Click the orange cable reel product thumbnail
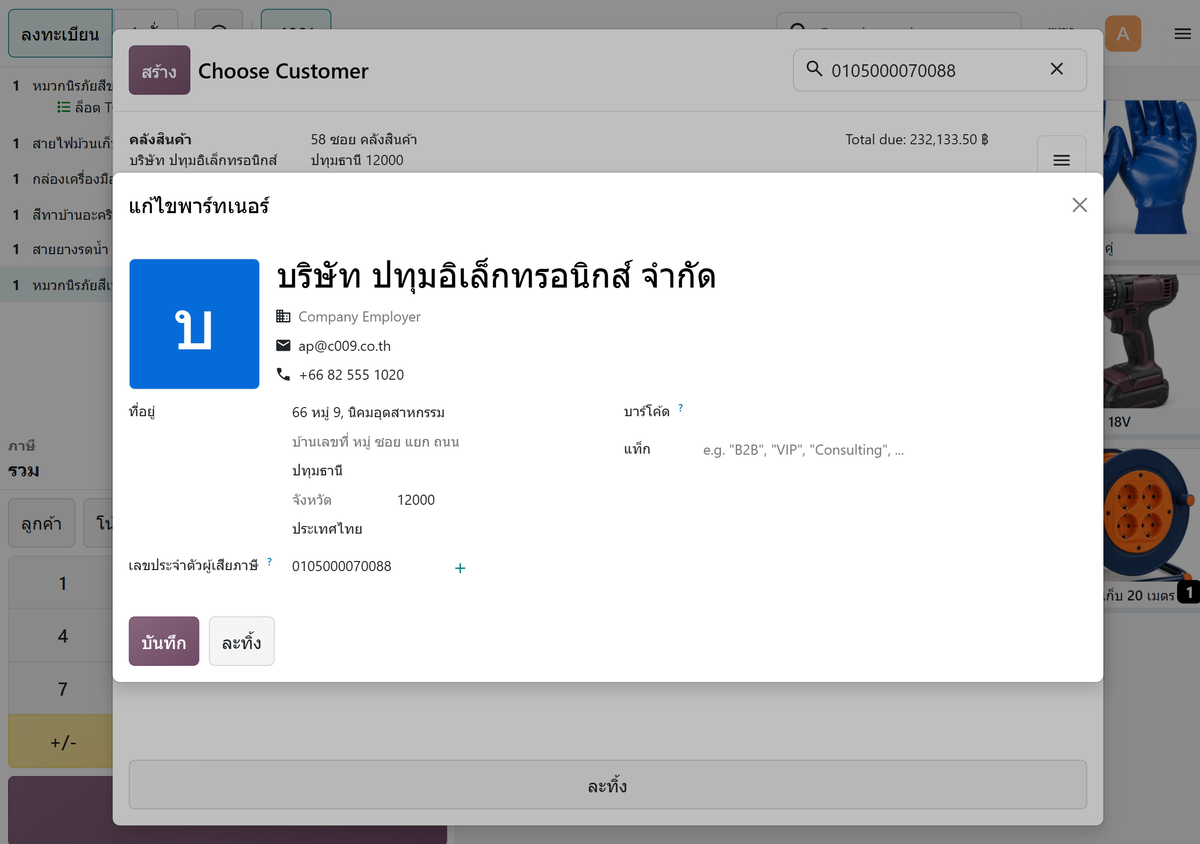 [1151, 516]
